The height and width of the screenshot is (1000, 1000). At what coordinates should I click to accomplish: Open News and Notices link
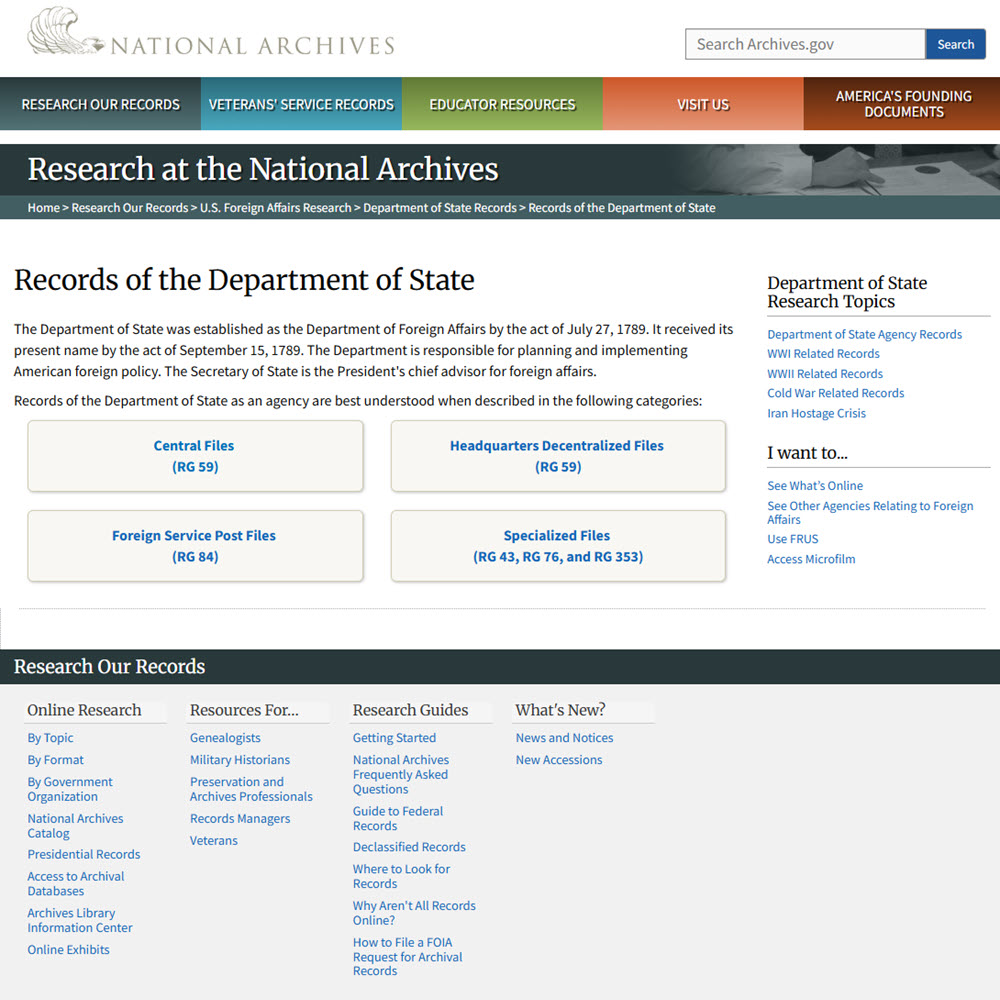[x=564, y=738]
